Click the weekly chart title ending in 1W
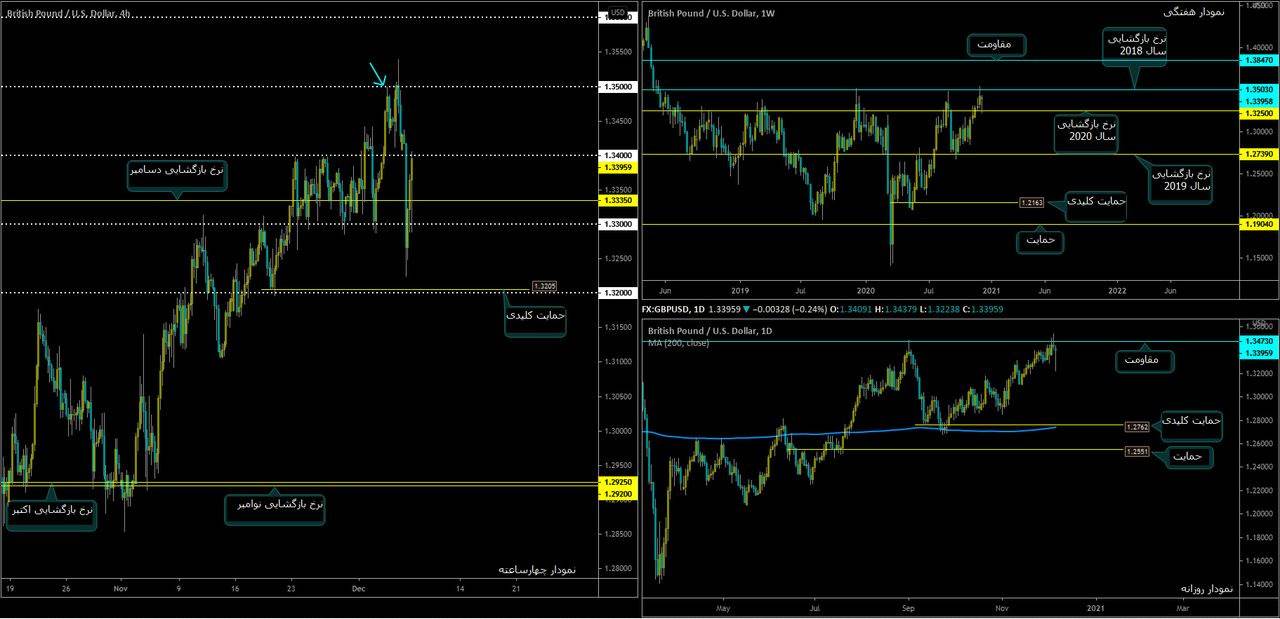 click(712, 13)
